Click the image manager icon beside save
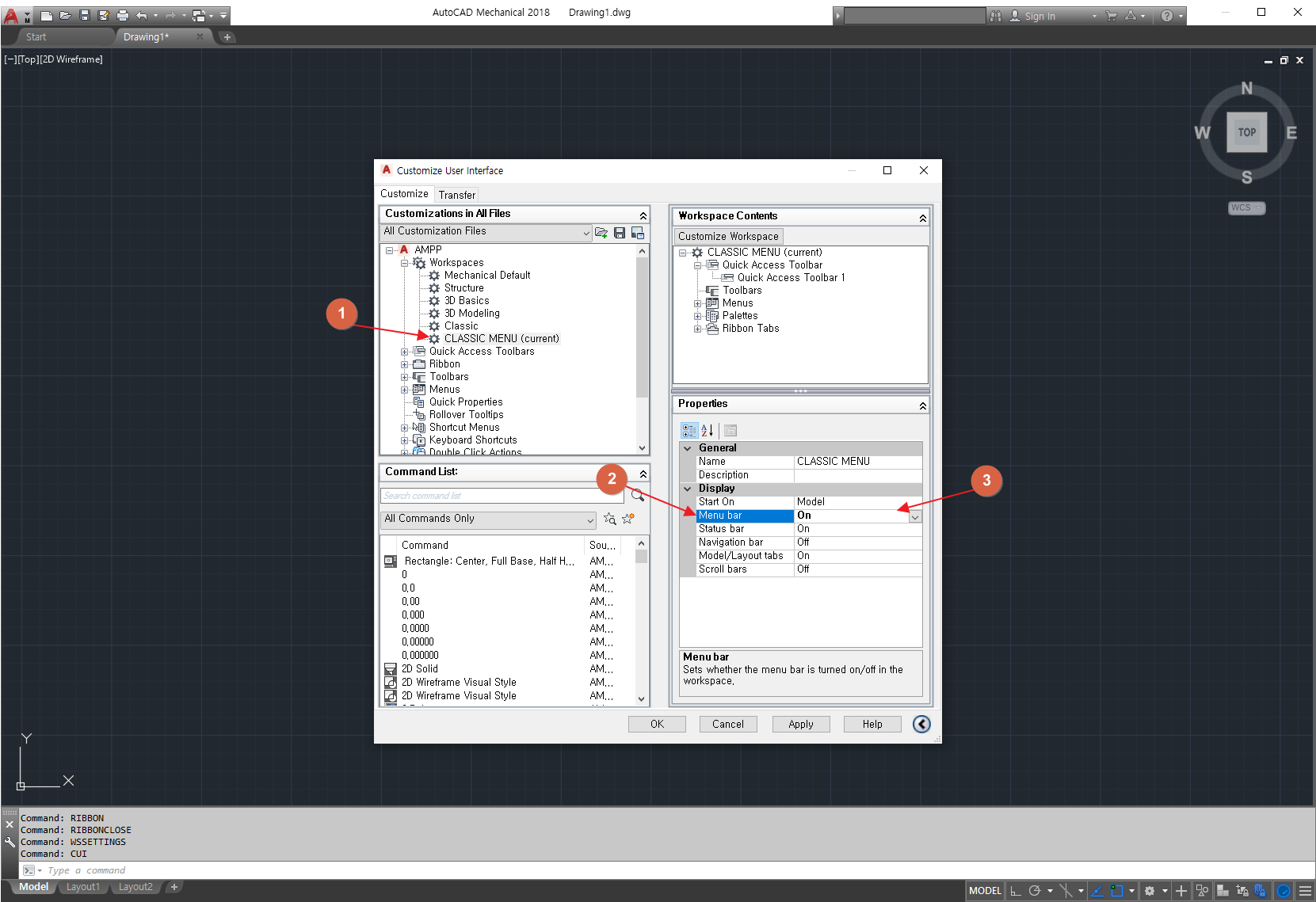The height and width of the screenshot is (902, 1316). [x=638, y=232]
